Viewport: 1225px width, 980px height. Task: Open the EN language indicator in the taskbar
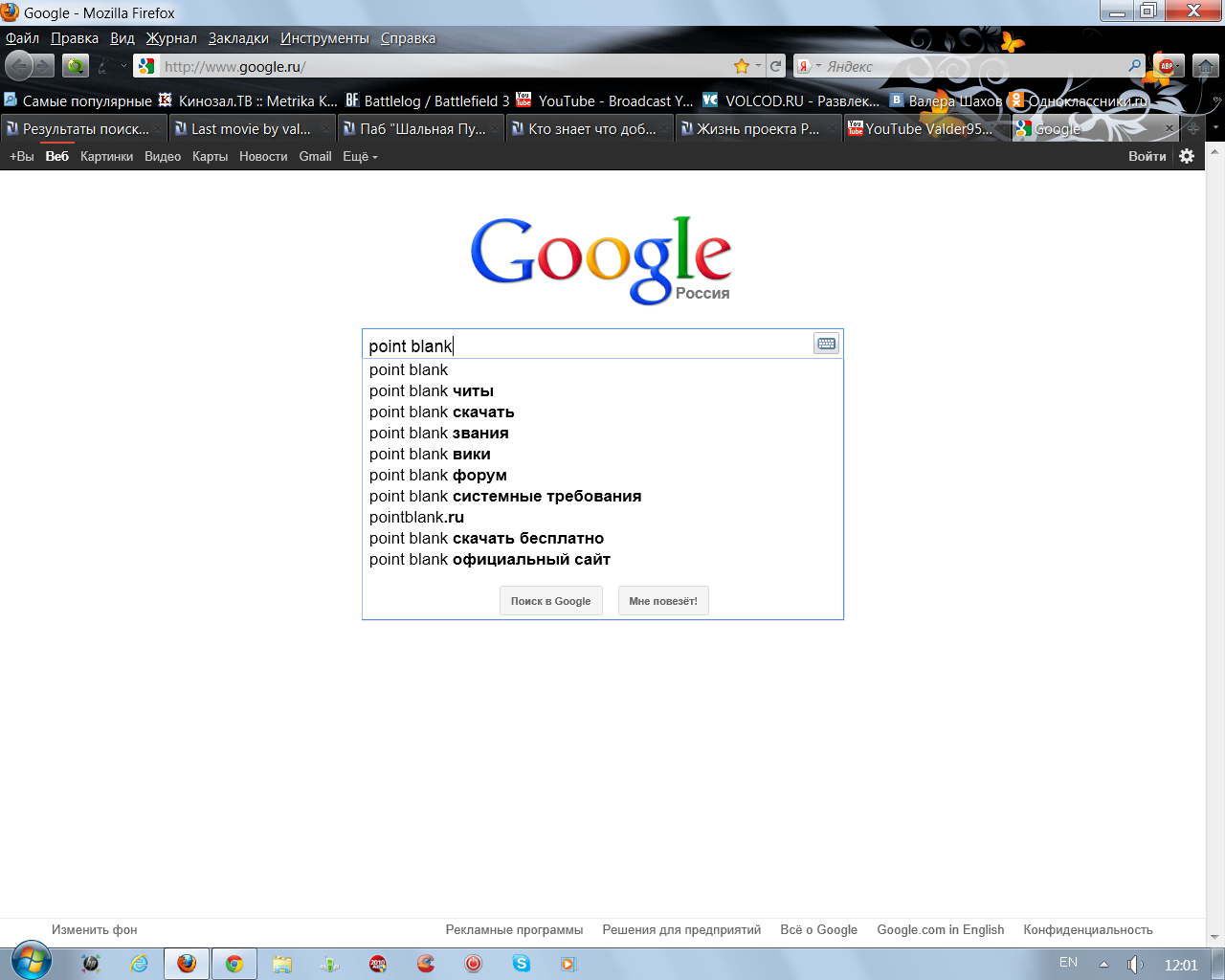[1068, 962]
